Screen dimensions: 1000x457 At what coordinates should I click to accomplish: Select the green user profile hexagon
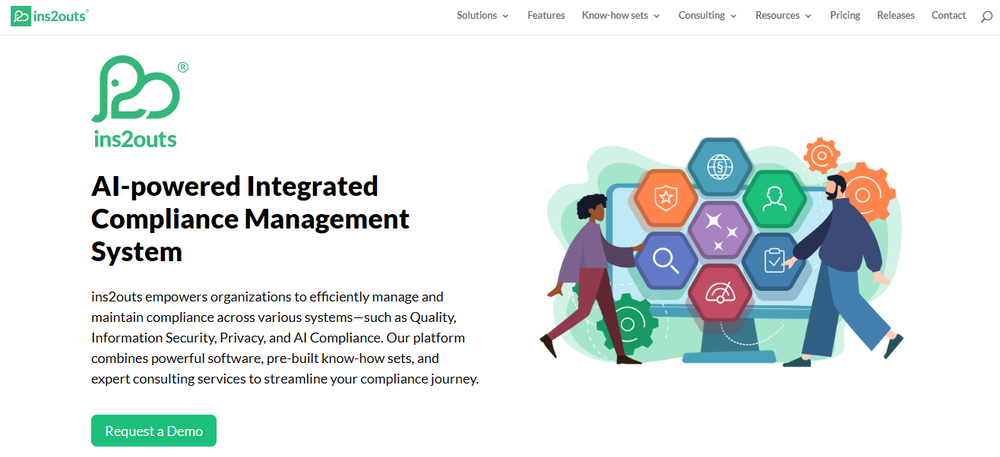[775, 198]
